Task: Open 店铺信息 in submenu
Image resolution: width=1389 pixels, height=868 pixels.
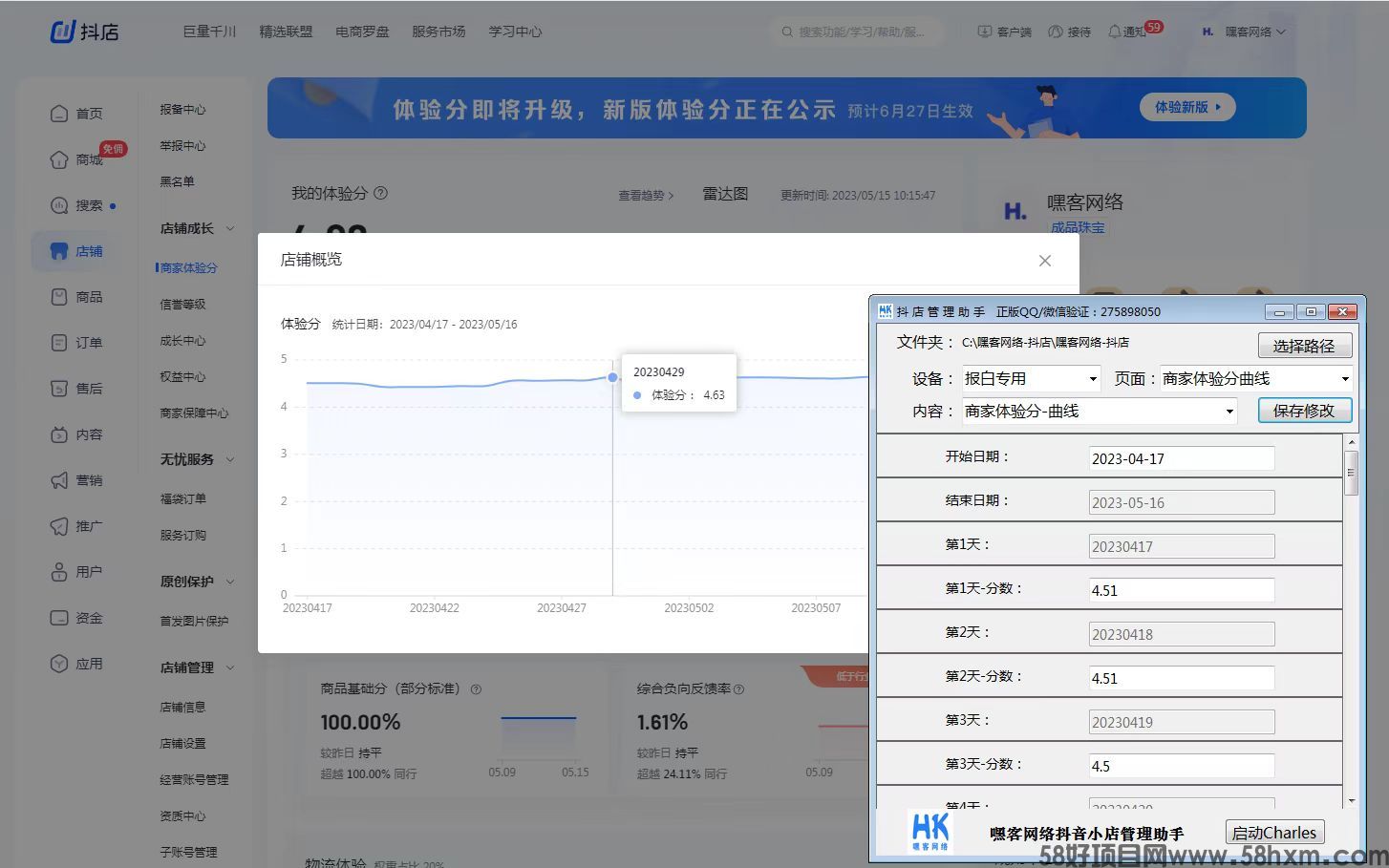Action: click(182, 708)
